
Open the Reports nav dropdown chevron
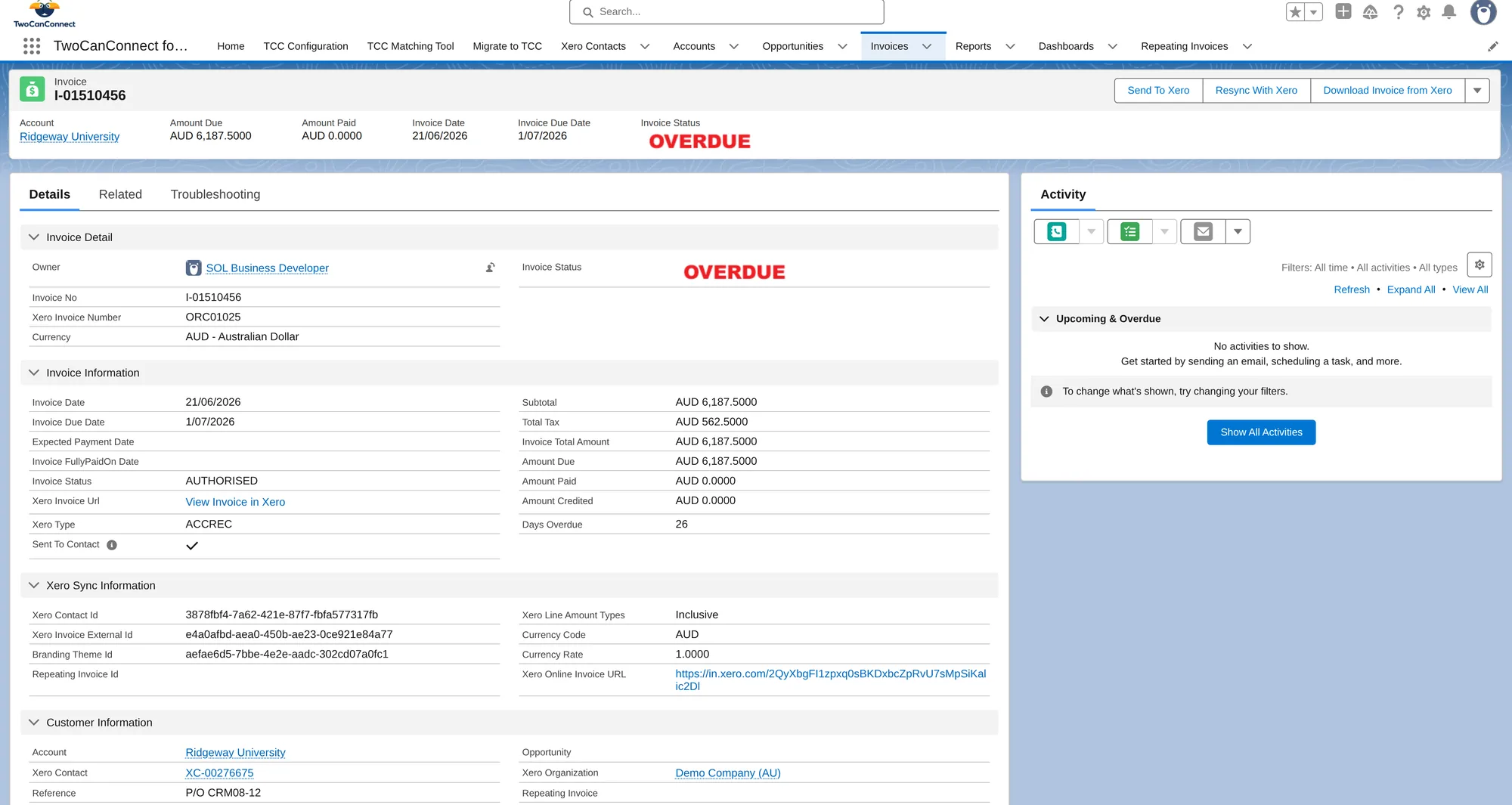point(1010,46)
